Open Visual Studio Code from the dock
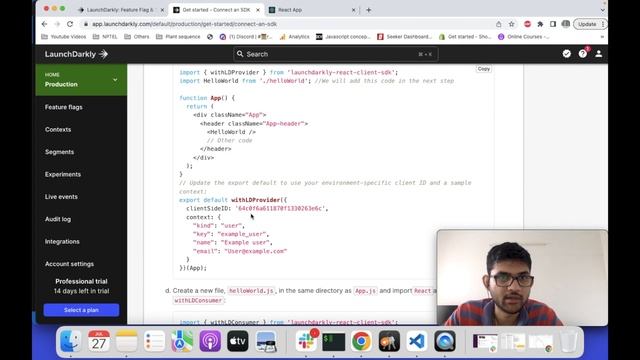The width and height of the screenshot is (640, 360). pos(417,341)
